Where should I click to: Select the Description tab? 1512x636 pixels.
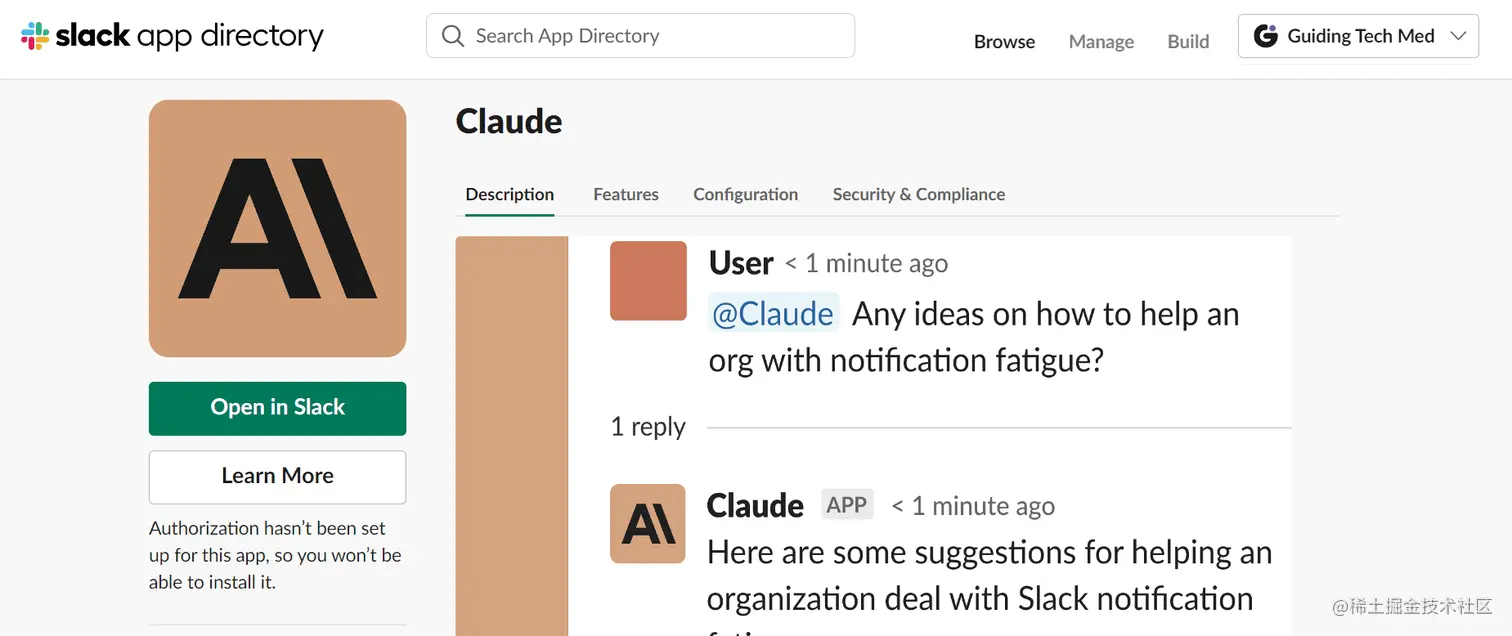click(x=510, y=194)
